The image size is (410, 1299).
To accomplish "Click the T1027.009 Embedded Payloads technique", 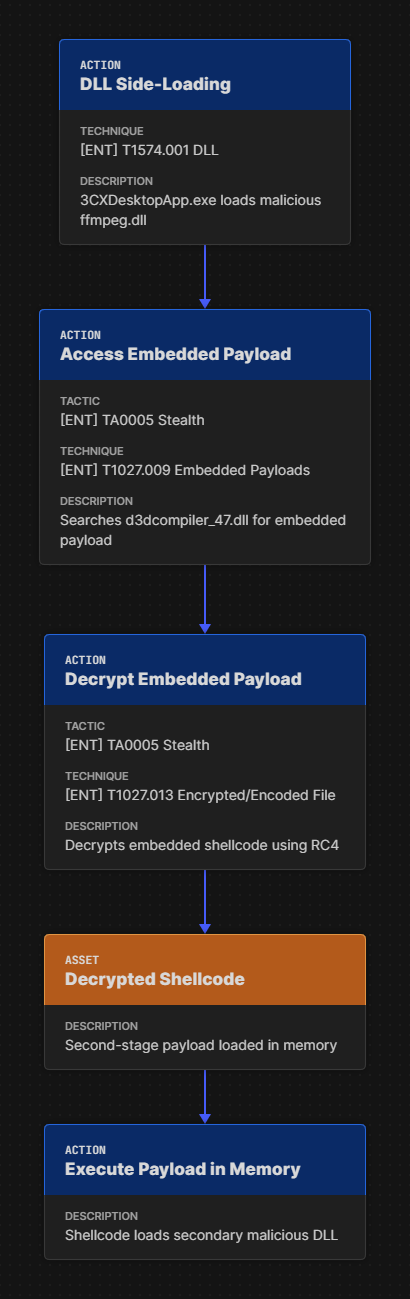I will click(x=185, y=470).
